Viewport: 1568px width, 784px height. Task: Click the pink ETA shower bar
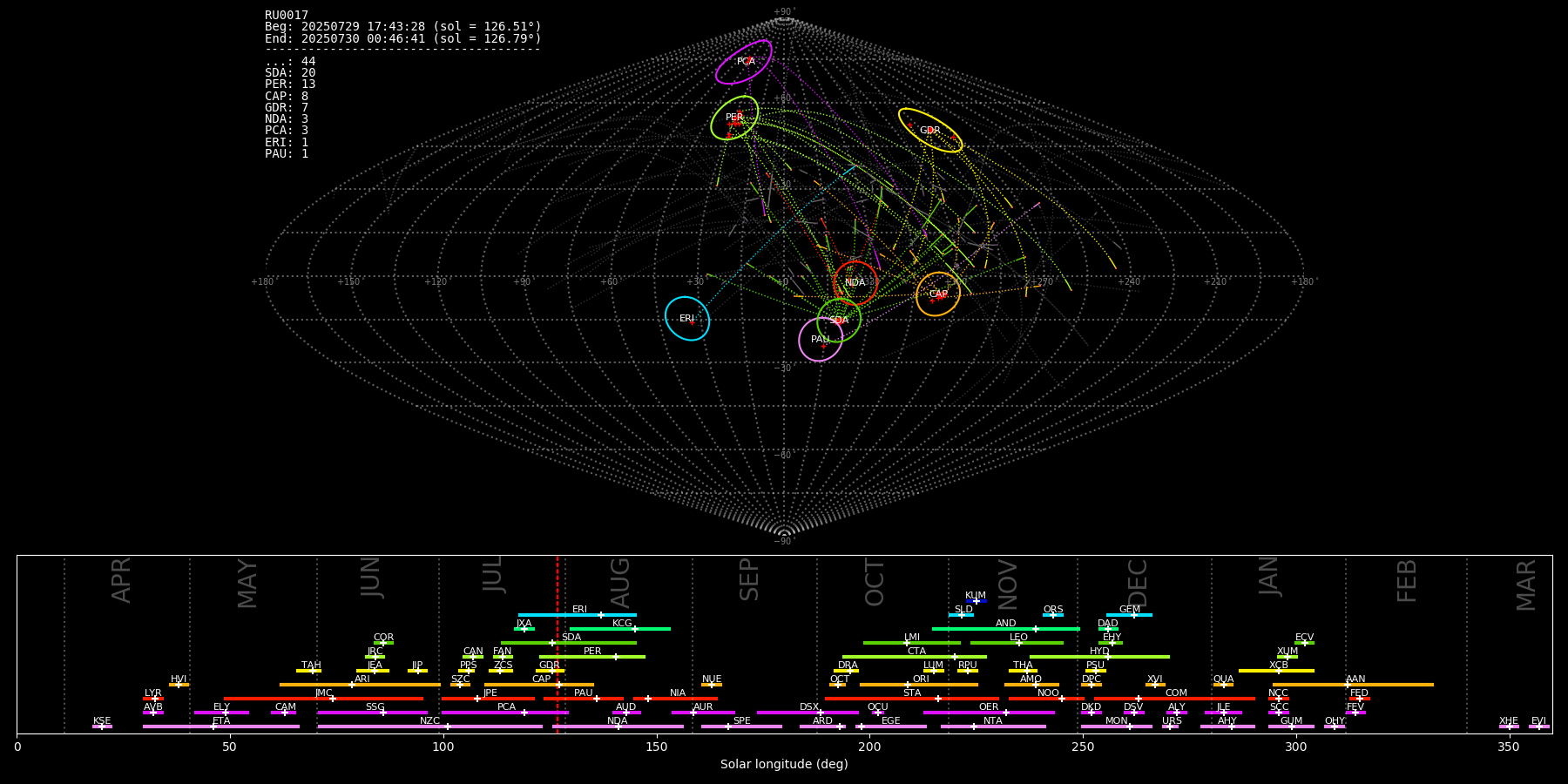click(x=221, y=727)
